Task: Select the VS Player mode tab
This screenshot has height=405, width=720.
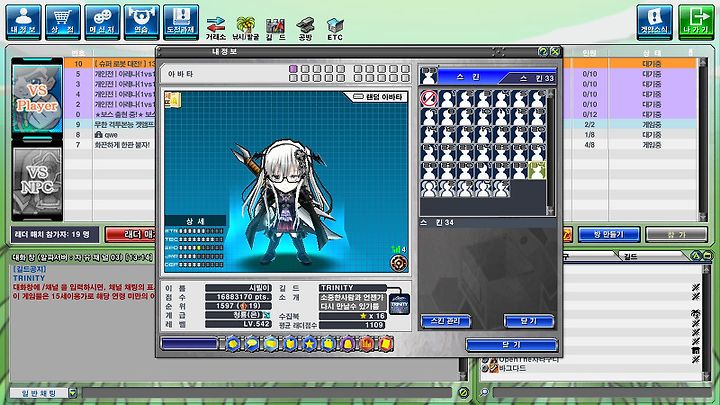Action: (x=37, y=98)
